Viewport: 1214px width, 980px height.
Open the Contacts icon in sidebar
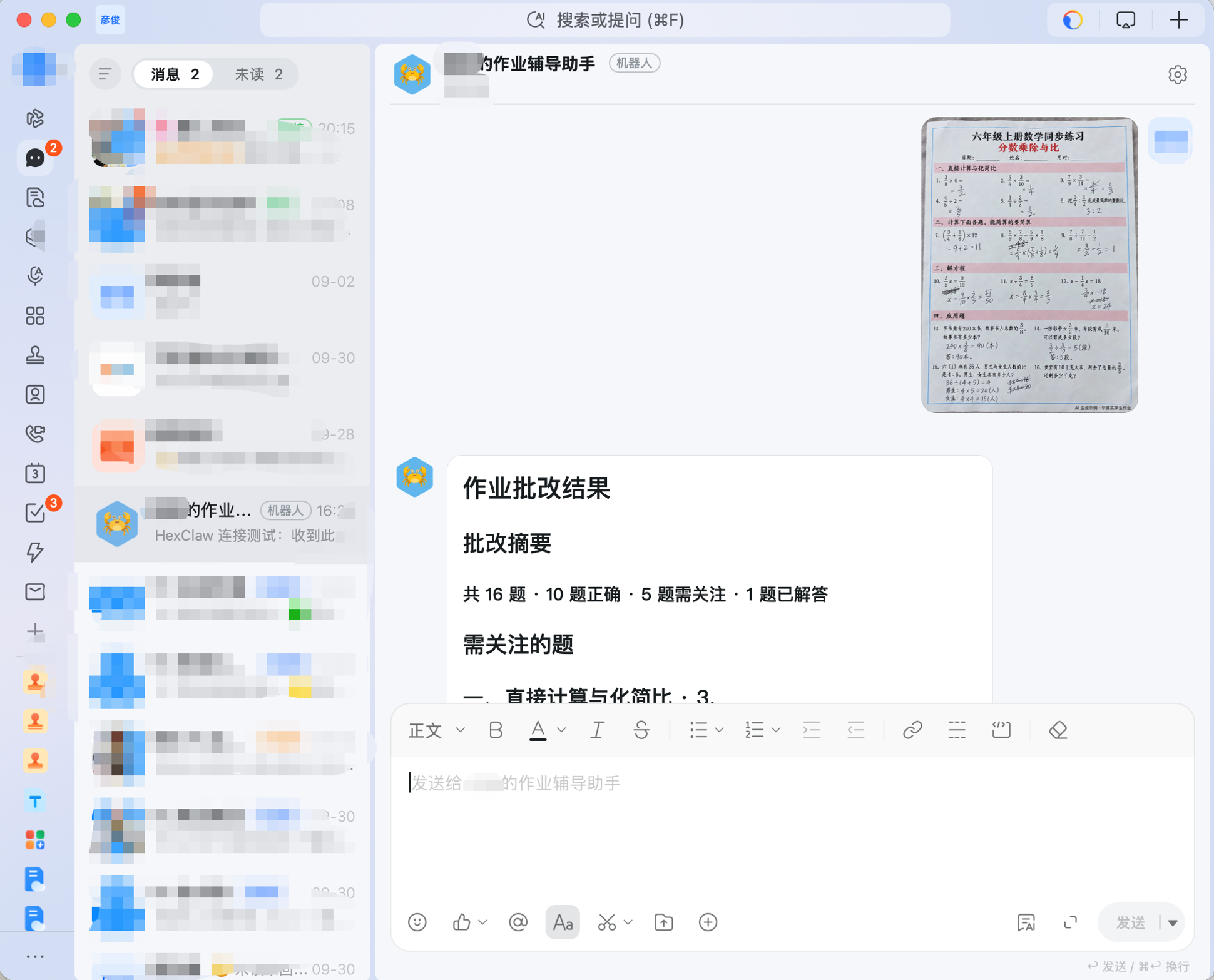point(35,394)
